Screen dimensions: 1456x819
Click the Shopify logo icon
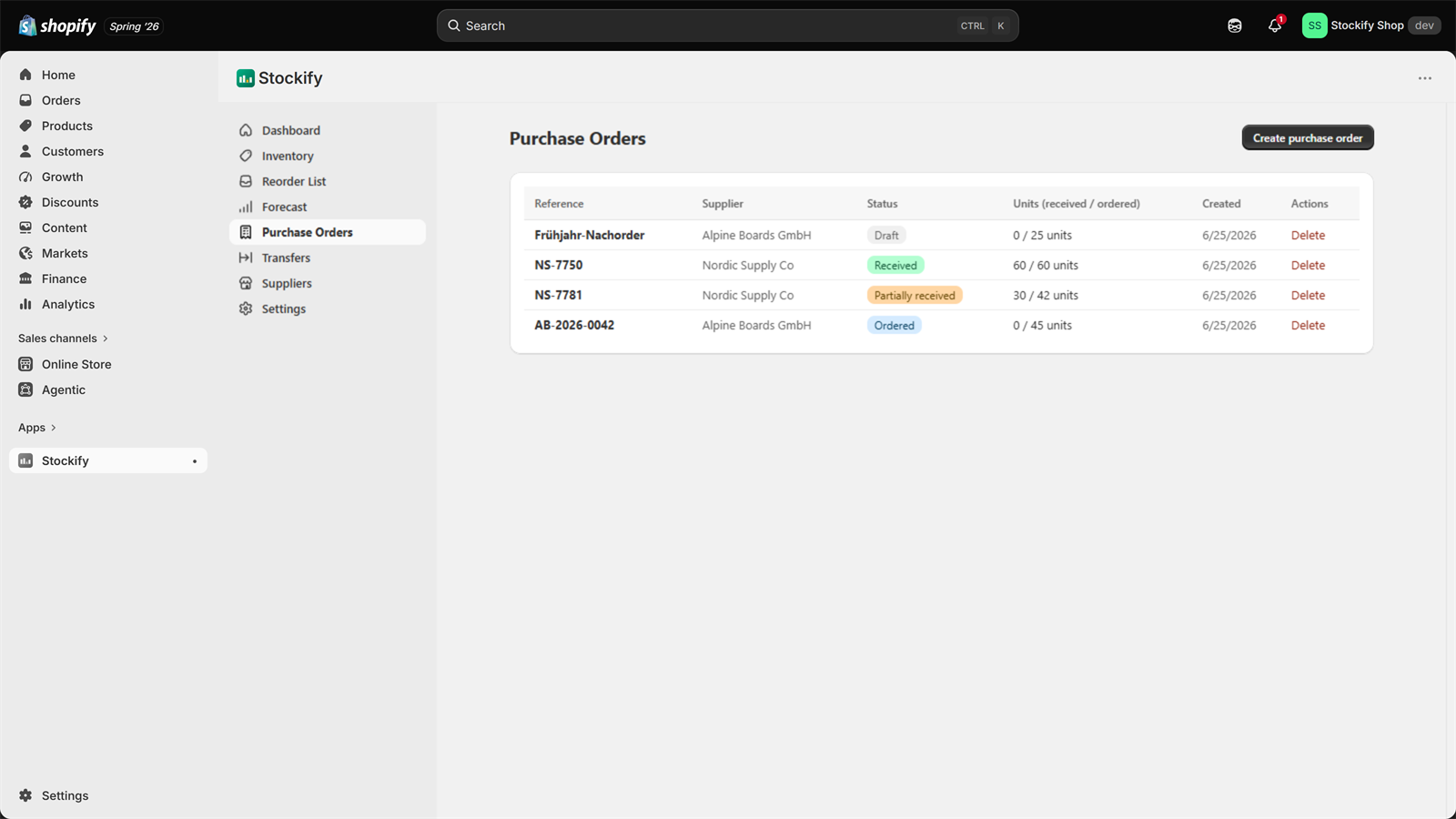pyautogui.click(x=27, y=25)
